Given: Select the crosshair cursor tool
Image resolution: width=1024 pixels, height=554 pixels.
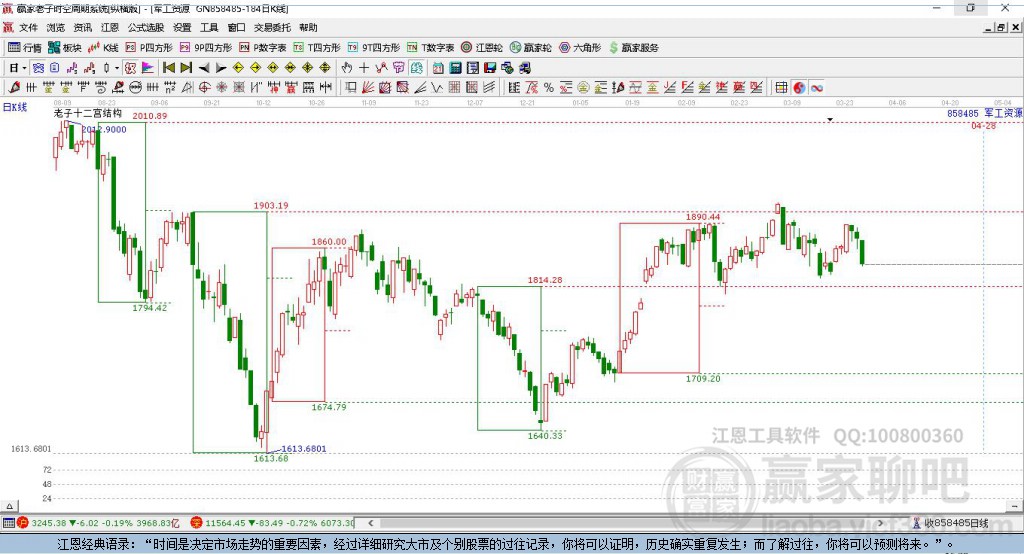Looking at the screenshot, I should tap(364, 67).
